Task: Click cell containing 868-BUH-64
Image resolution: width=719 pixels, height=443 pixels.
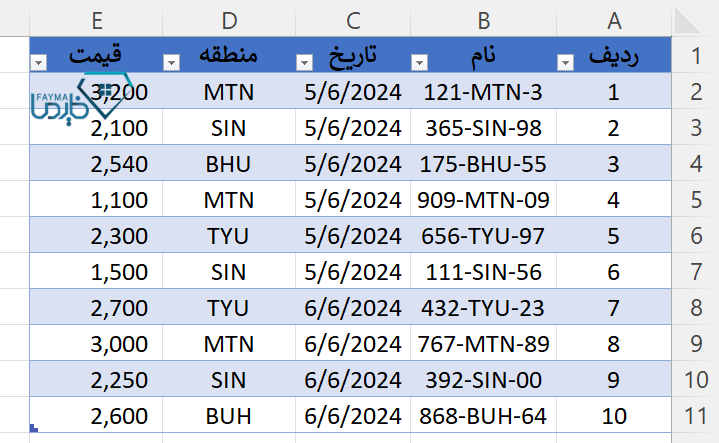Action: pyautogui.click(x=483, y=415)
